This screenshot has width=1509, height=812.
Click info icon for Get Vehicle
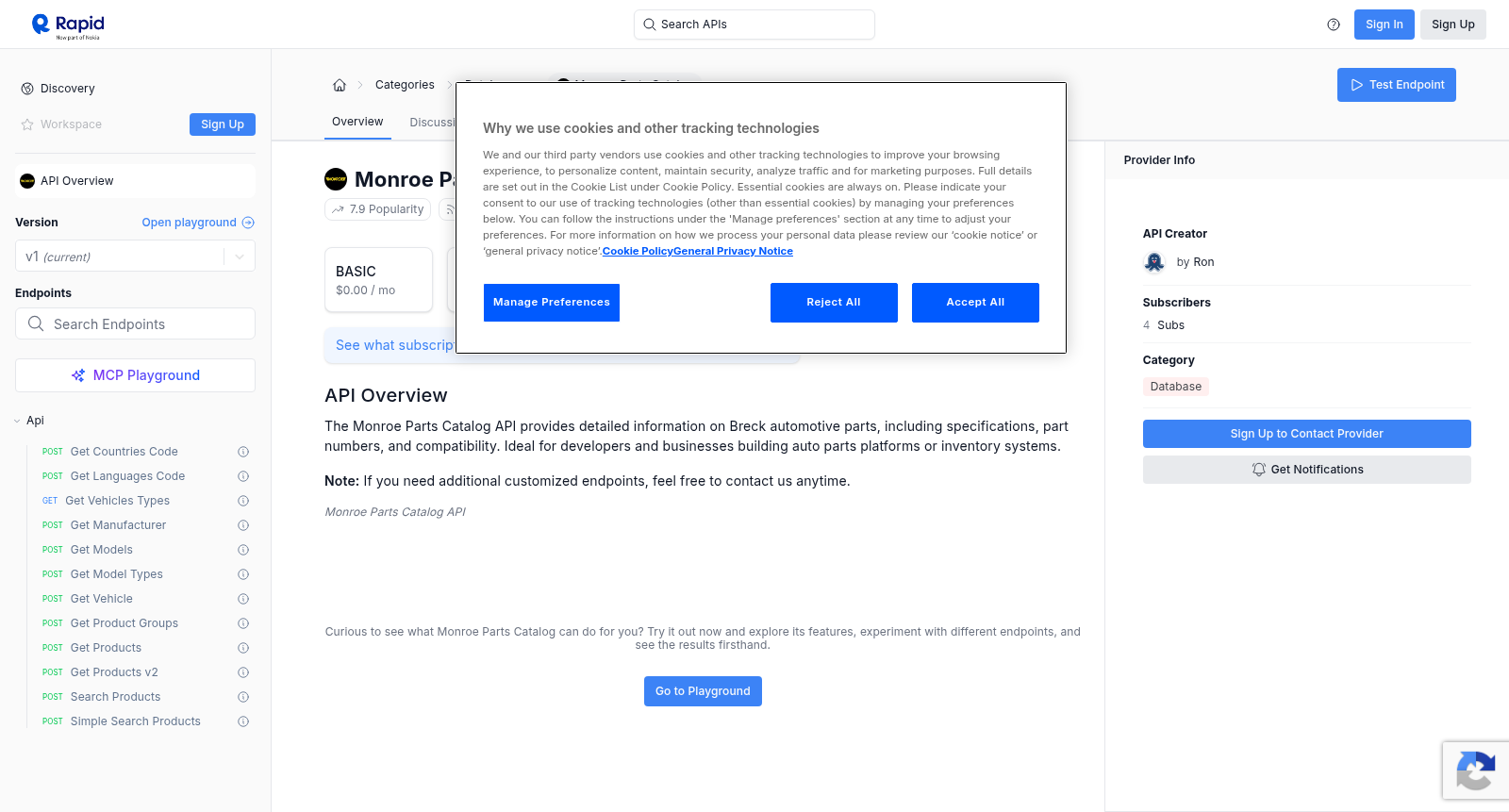[243, 599]
